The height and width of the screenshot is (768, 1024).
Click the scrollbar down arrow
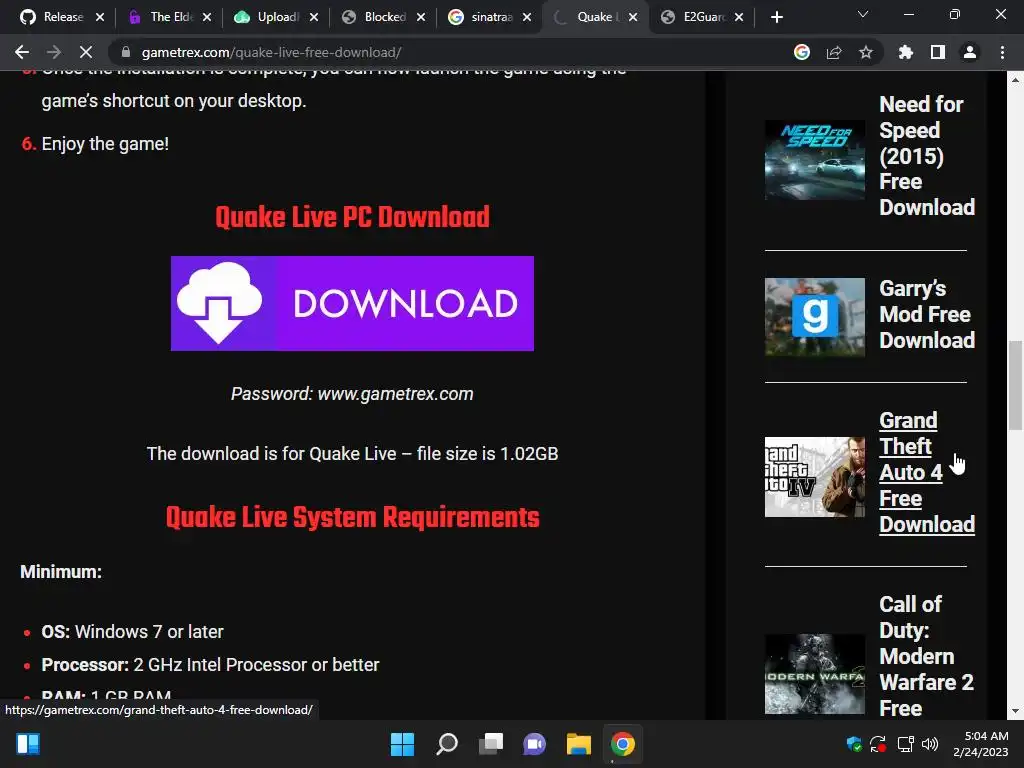pyautogui.click(x=1015, y=711)
